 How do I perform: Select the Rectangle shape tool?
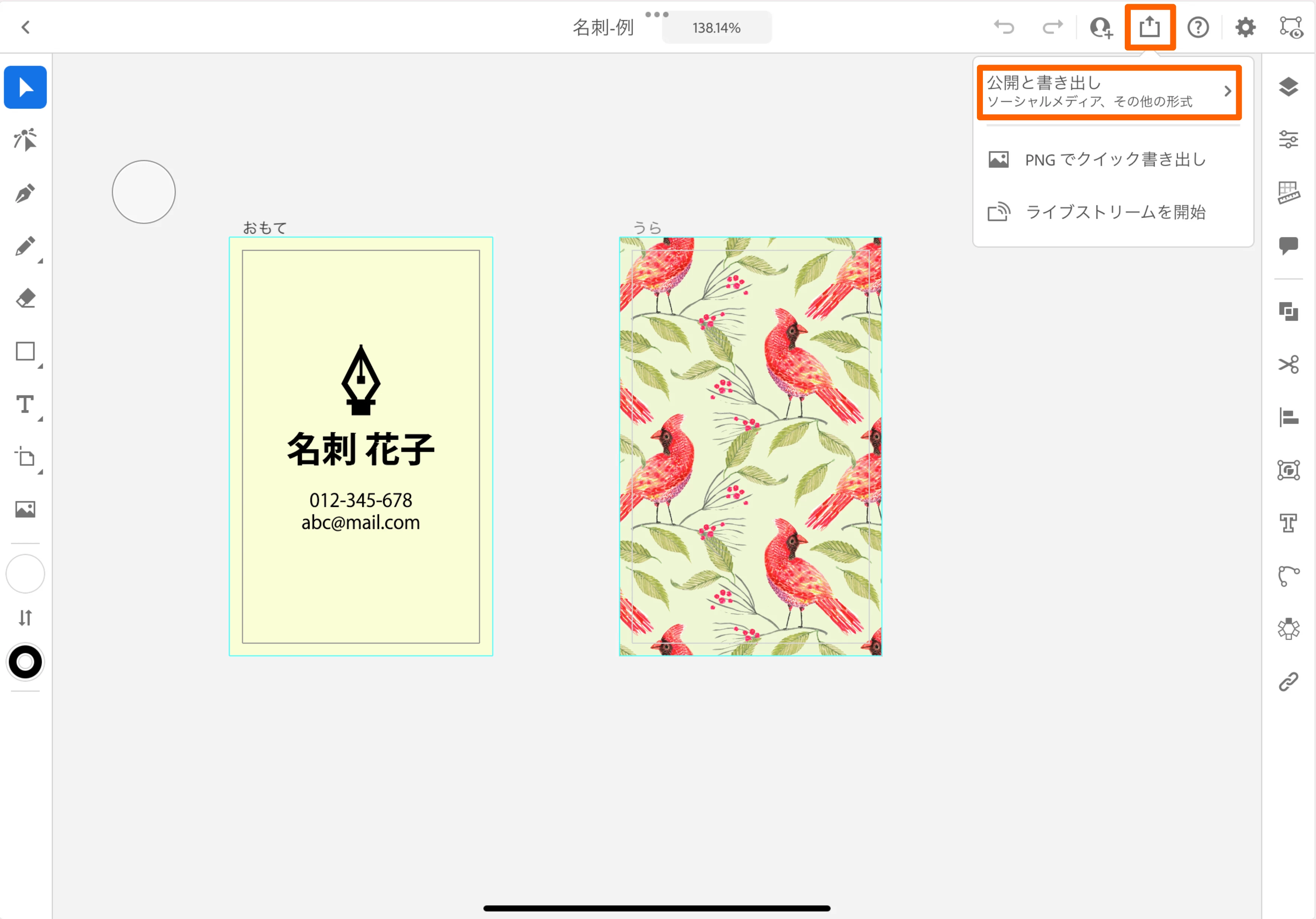click(25, 351)
